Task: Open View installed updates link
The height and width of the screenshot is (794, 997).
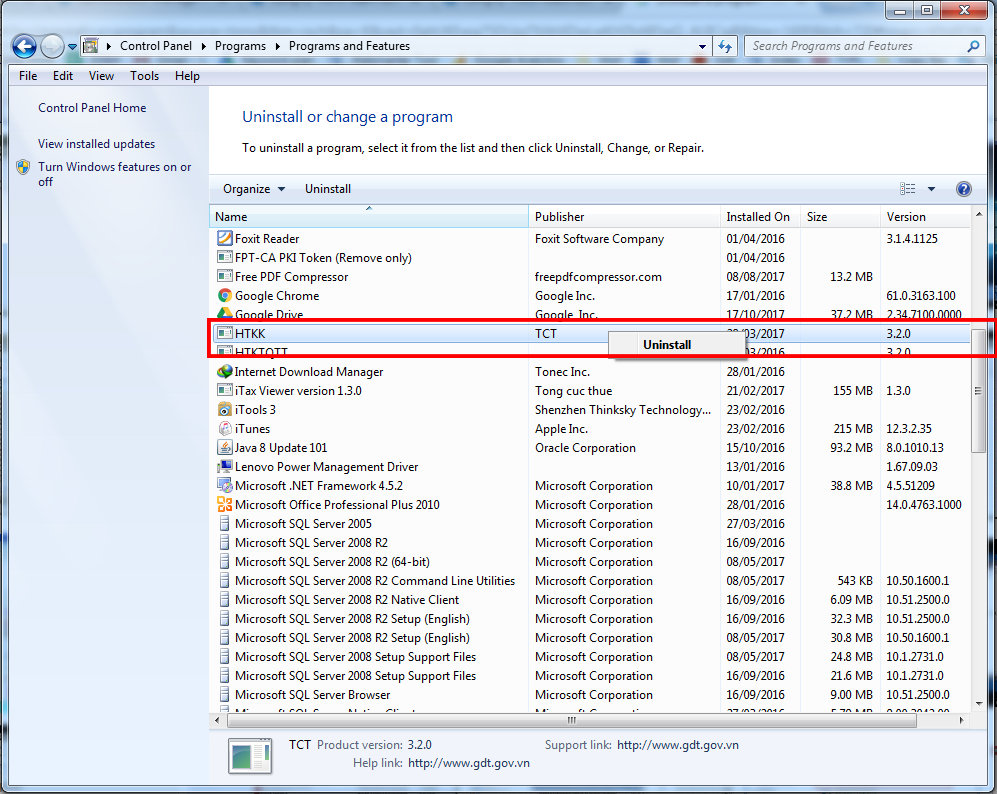Action: click(x=97, y=144)
